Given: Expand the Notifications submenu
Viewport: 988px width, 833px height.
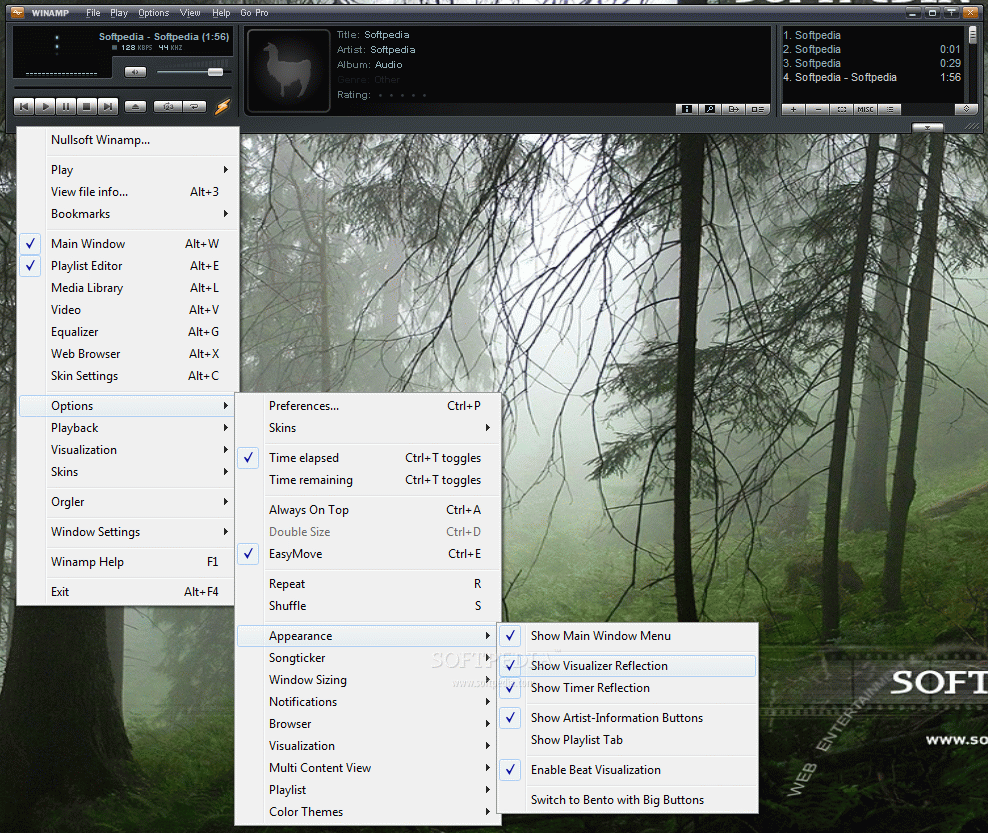Looking at the screenshot, I should pyautogui.click(x=368, y=702).
